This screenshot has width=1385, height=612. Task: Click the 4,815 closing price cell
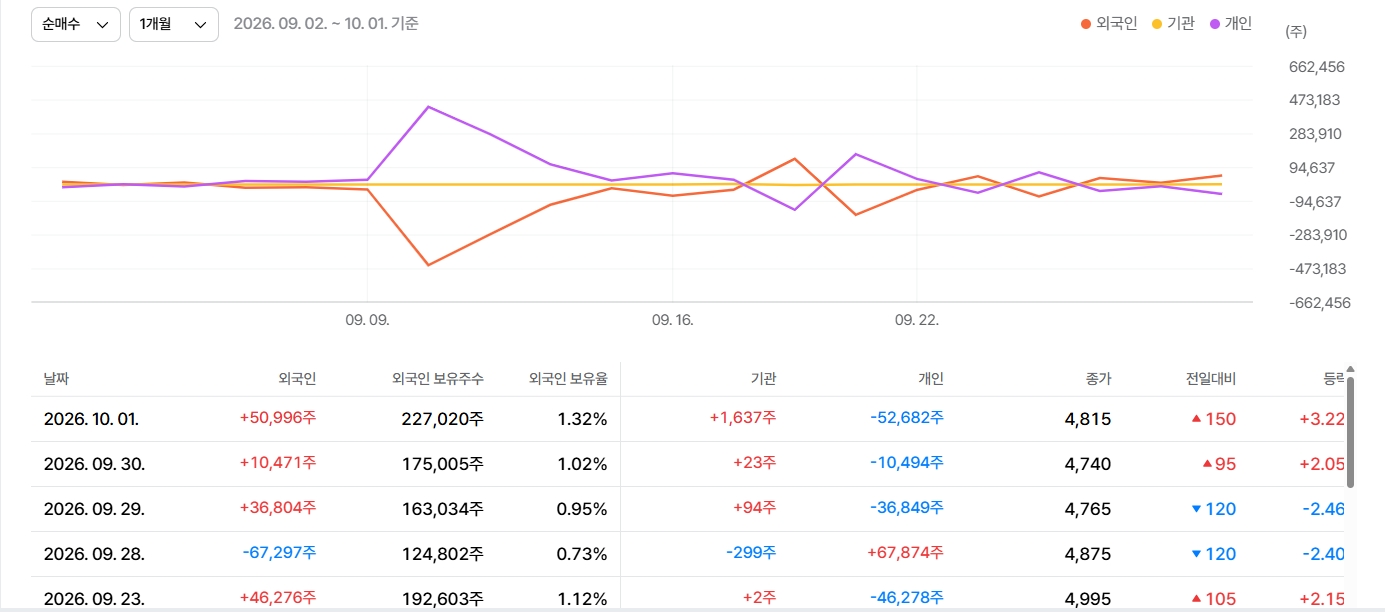tap(1088, 419)
